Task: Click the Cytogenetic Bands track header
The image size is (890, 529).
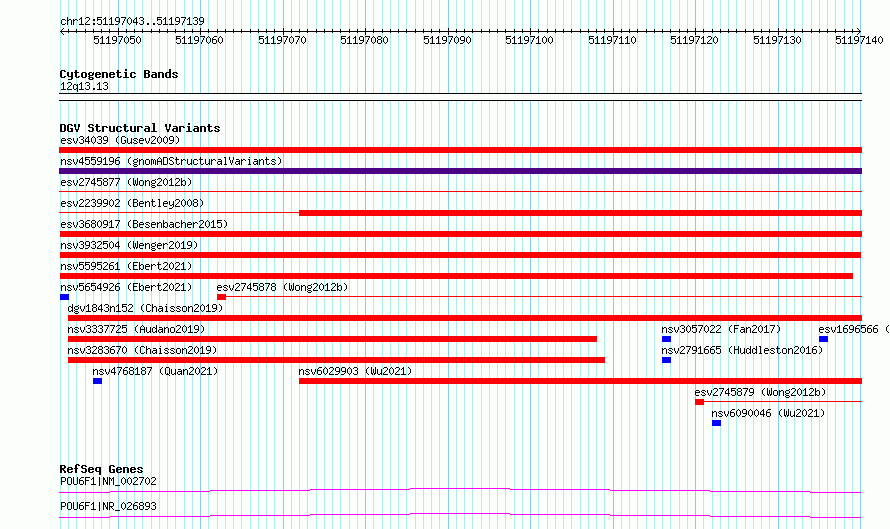Action: (x=119, y=74)
